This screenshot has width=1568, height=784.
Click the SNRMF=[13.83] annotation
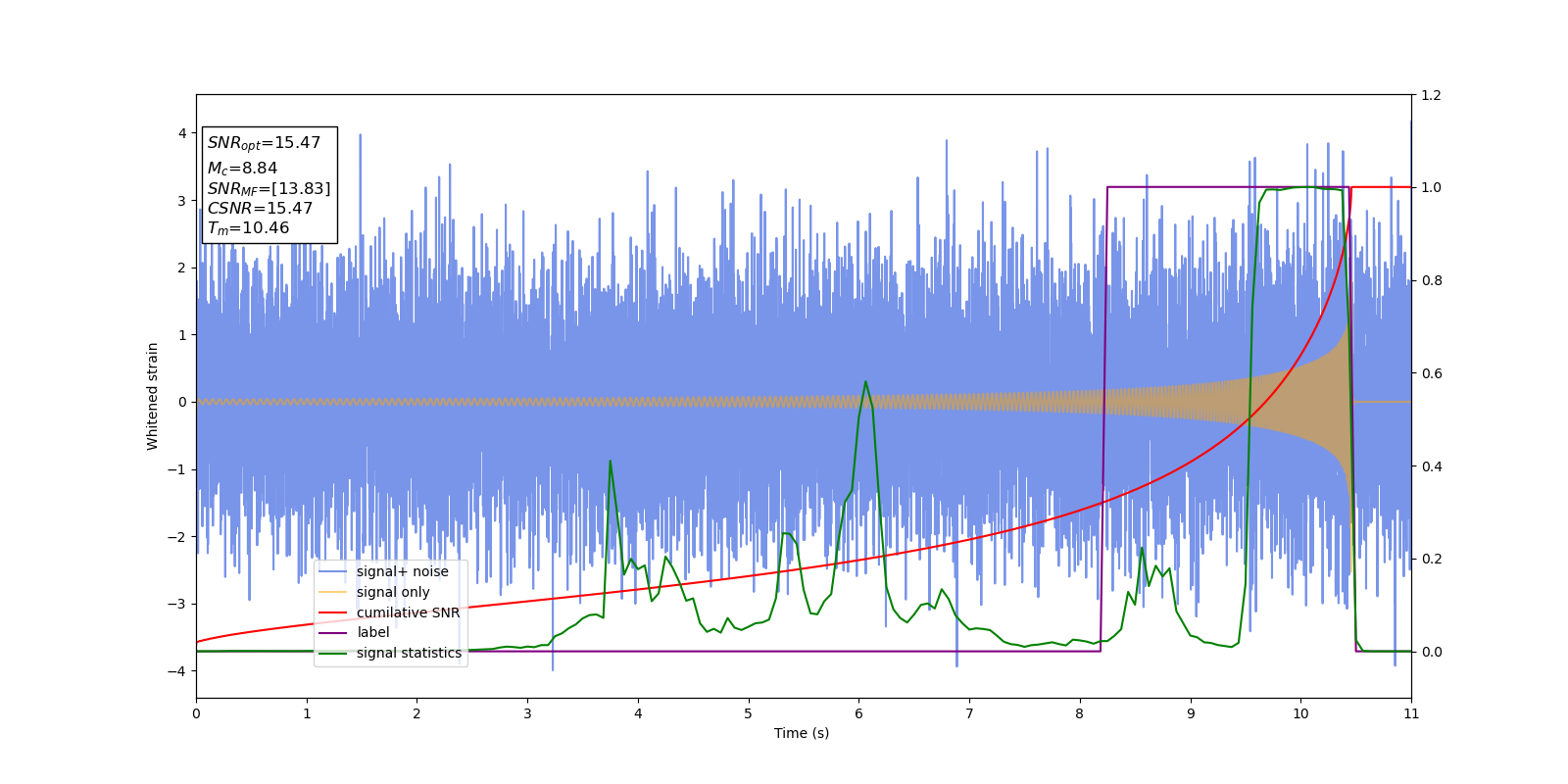(269, 188)
